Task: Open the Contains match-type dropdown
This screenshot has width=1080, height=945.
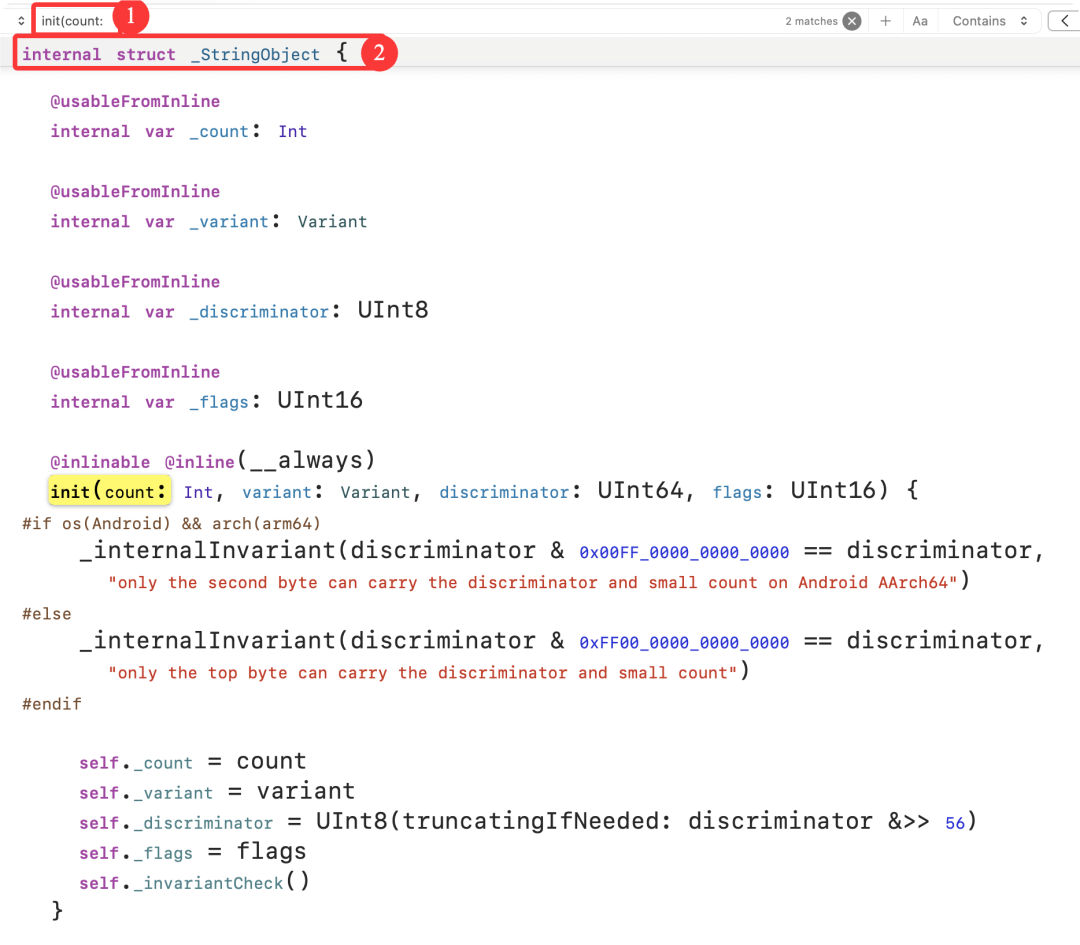Action: point(989,21)
